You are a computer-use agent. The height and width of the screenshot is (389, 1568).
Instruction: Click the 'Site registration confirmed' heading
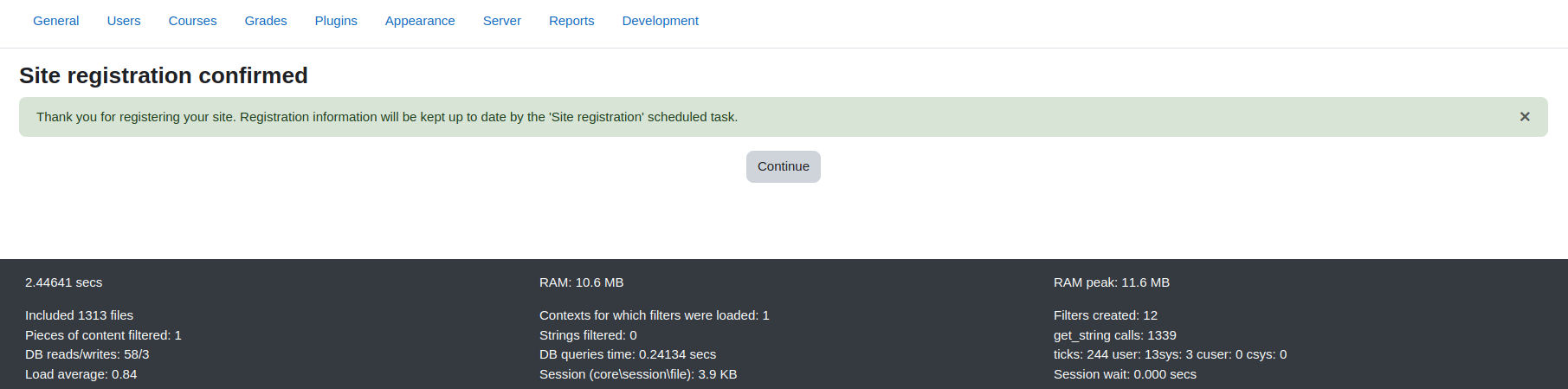click(x=164, y=75)
